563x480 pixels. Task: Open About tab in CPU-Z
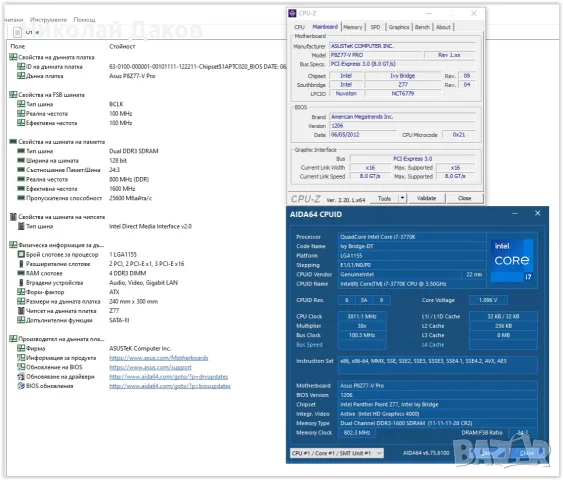tap(443, 27)
